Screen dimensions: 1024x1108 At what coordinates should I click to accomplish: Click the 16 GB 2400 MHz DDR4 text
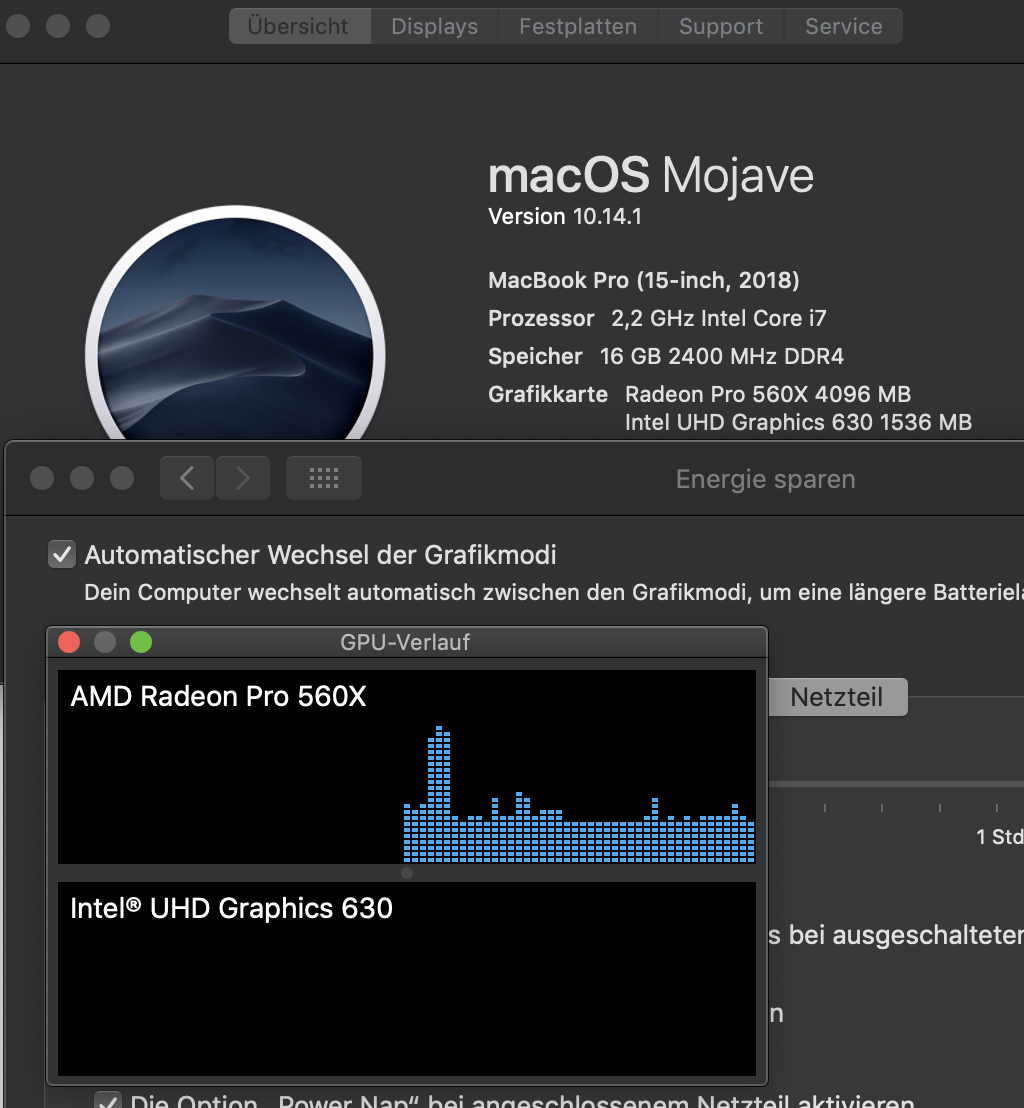click(722, 356)
